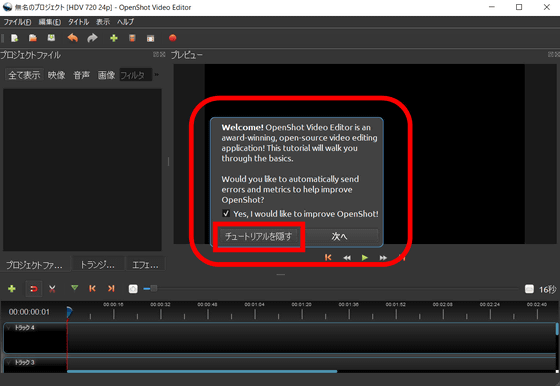Toggle the timeline snapping magnet

34,289
